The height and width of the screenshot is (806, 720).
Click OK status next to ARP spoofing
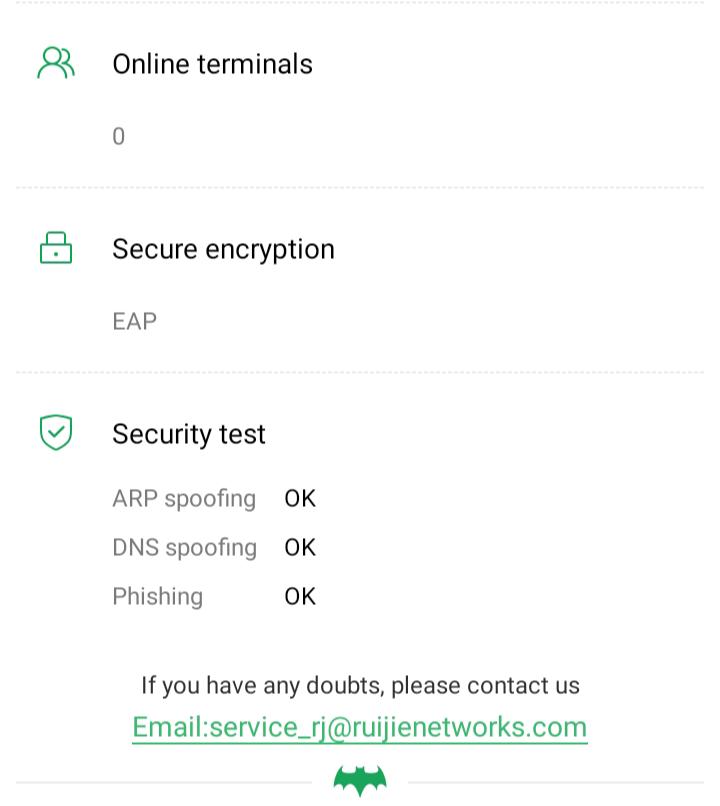tap(300, 498)
